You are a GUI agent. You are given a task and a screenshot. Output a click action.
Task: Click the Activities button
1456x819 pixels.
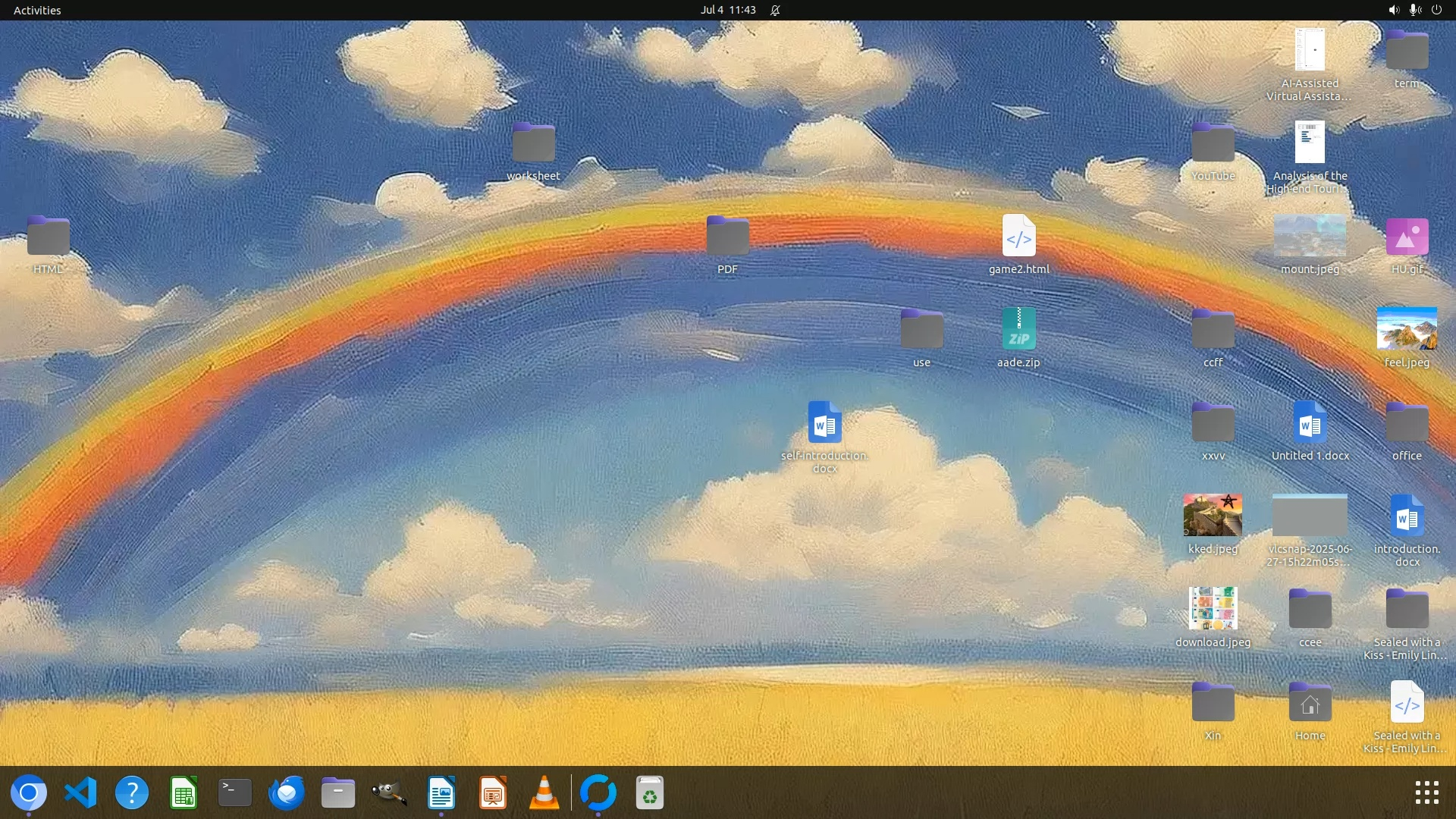pos(37,10)
